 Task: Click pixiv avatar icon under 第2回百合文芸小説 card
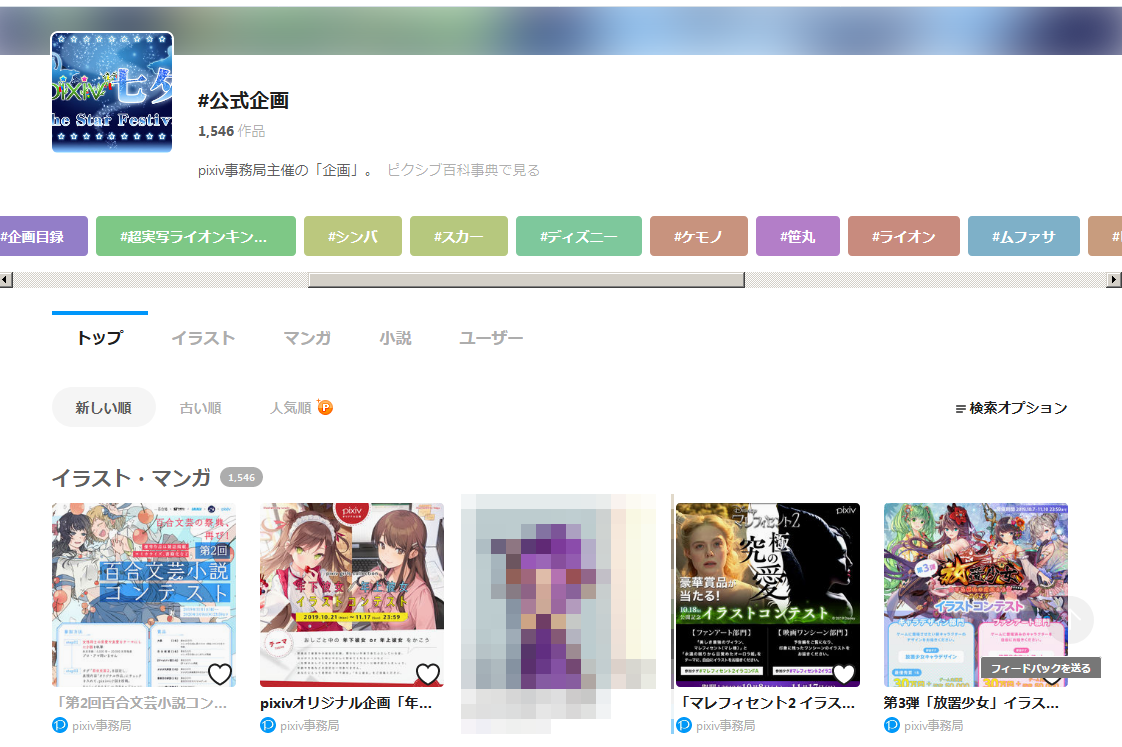60,725
